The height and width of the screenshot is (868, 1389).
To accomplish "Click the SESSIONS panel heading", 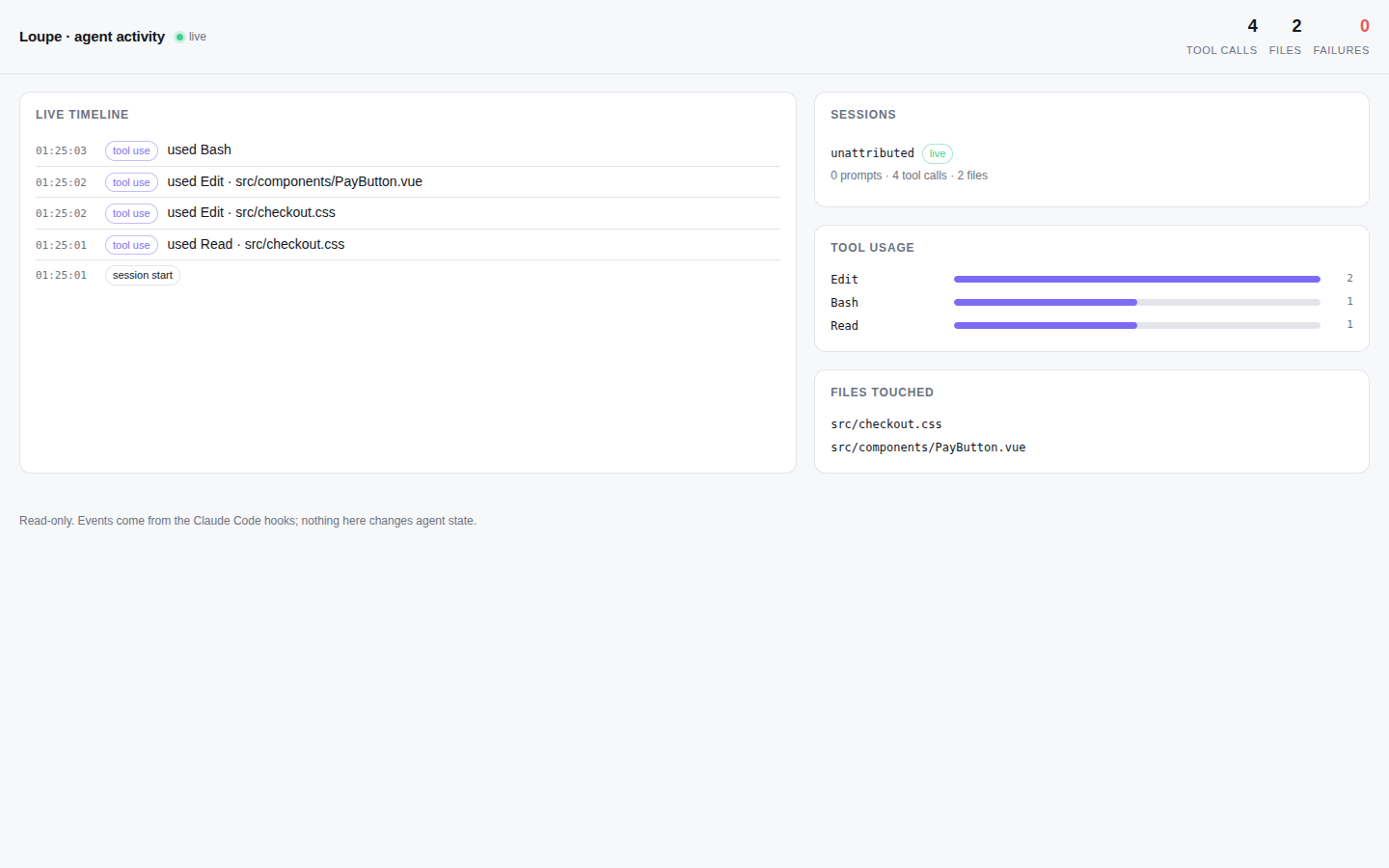I will click(x=863, y=115).
